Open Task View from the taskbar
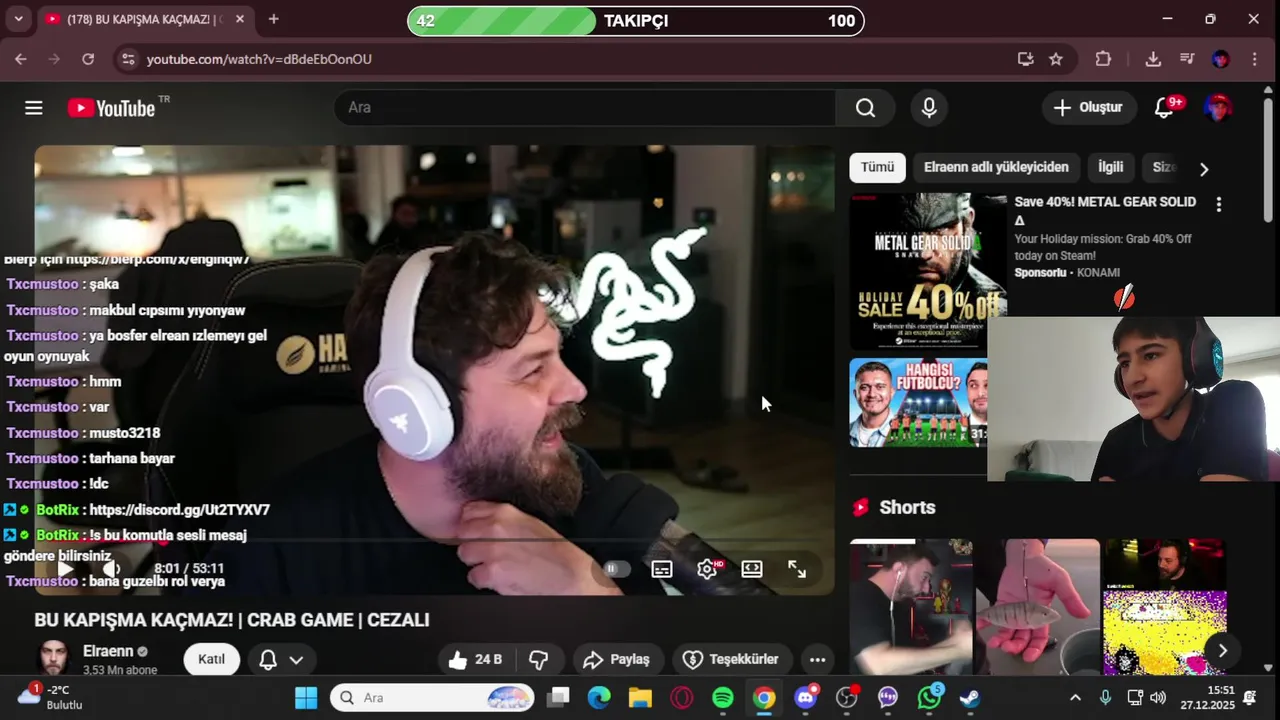Screen dimensions: 1280x720 [x=558, y=697]
